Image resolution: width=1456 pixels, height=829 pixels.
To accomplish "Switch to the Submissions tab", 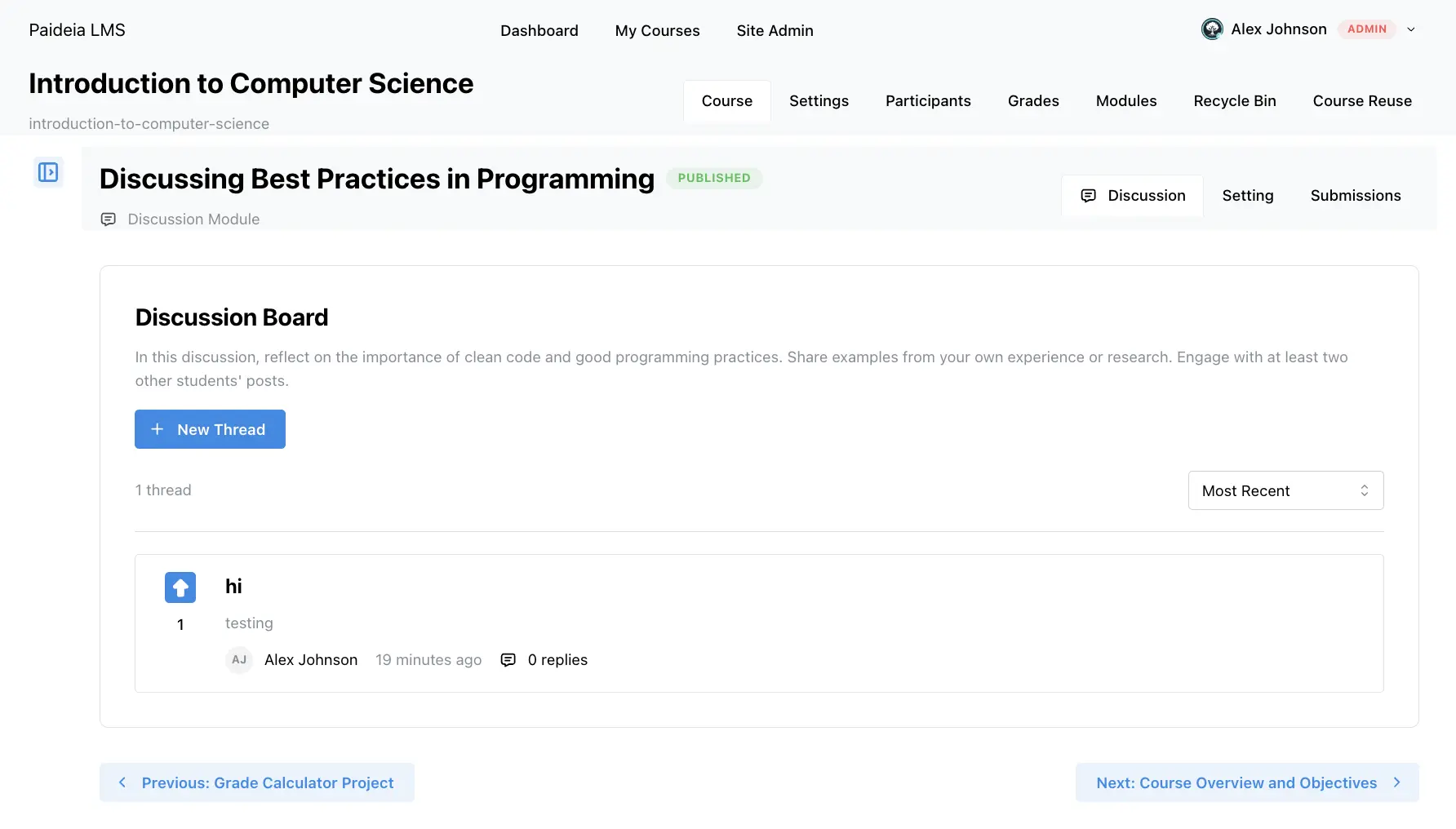I will (x=1355, y=196).
